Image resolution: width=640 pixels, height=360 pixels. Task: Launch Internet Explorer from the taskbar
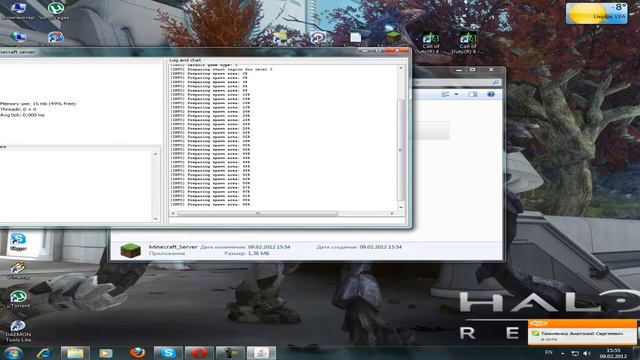click(x=44, y=353)
